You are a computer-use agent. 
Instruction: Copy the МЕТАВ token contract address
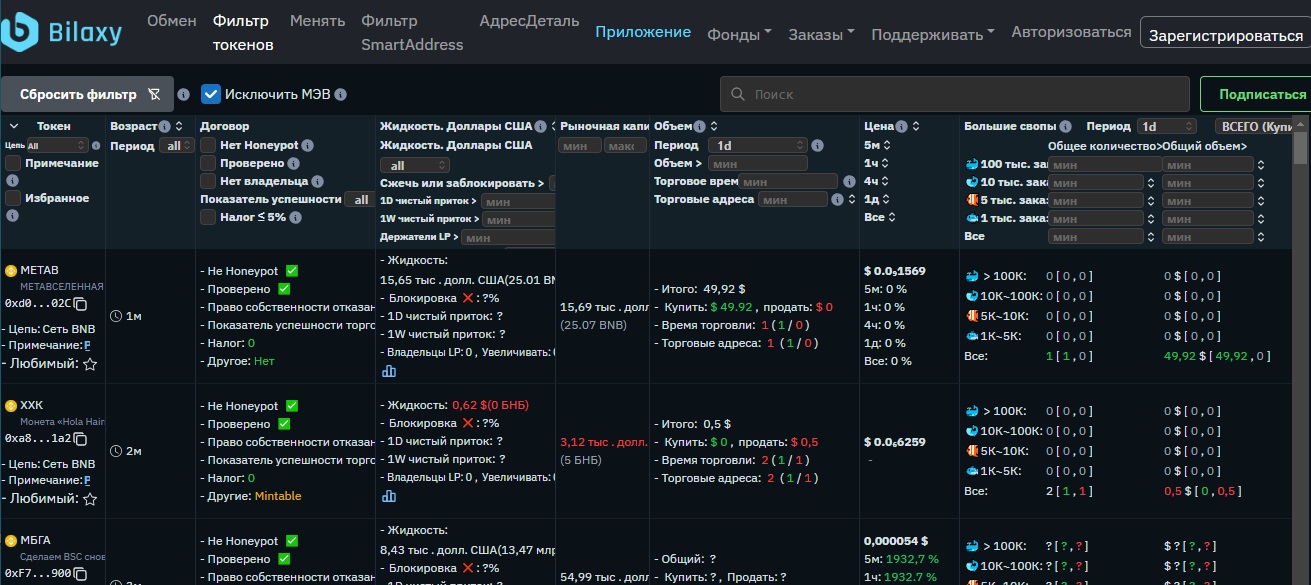(x=81, y=304)
